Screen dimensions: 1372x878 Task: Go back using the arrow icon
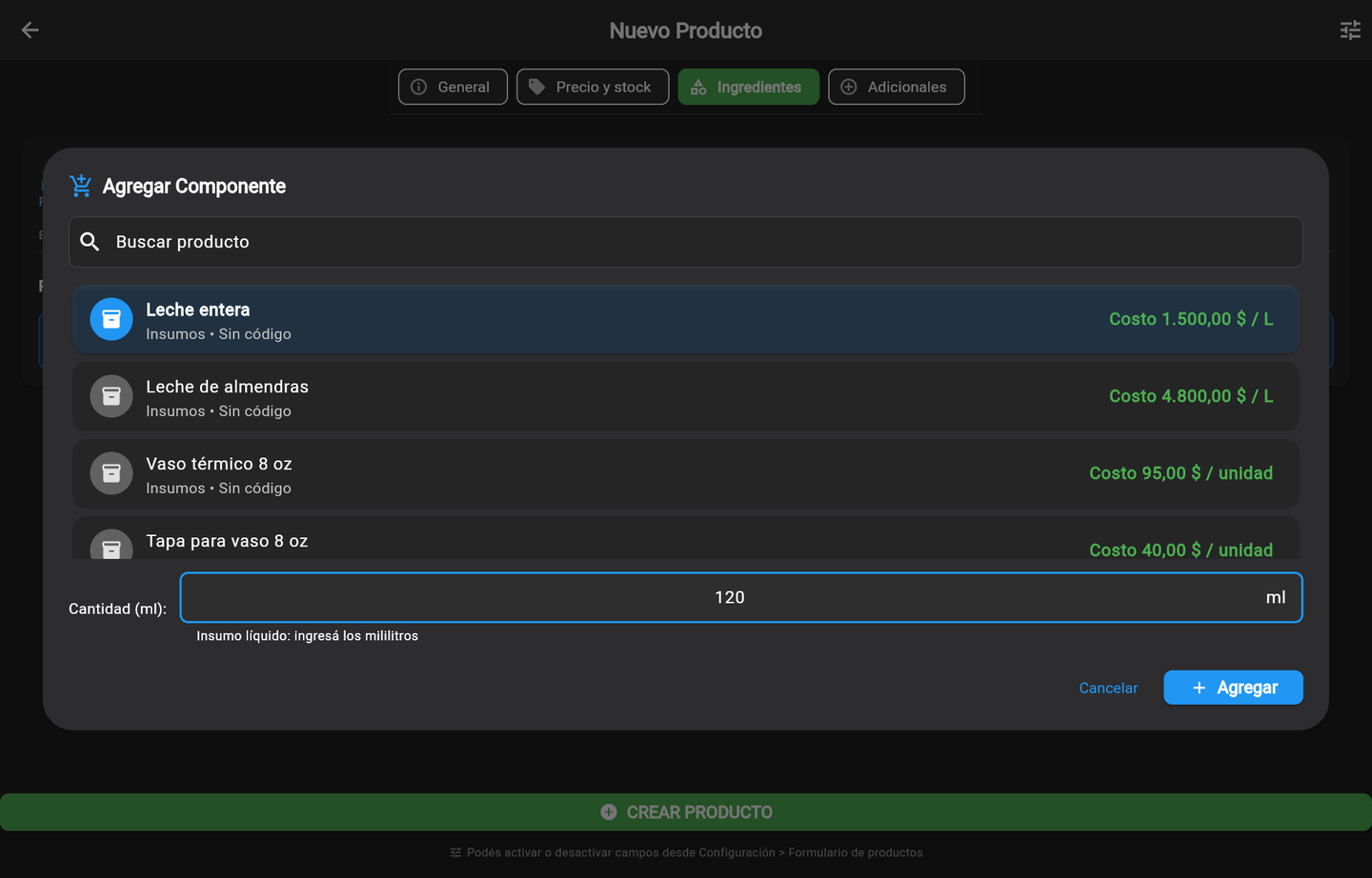(30, 30)
